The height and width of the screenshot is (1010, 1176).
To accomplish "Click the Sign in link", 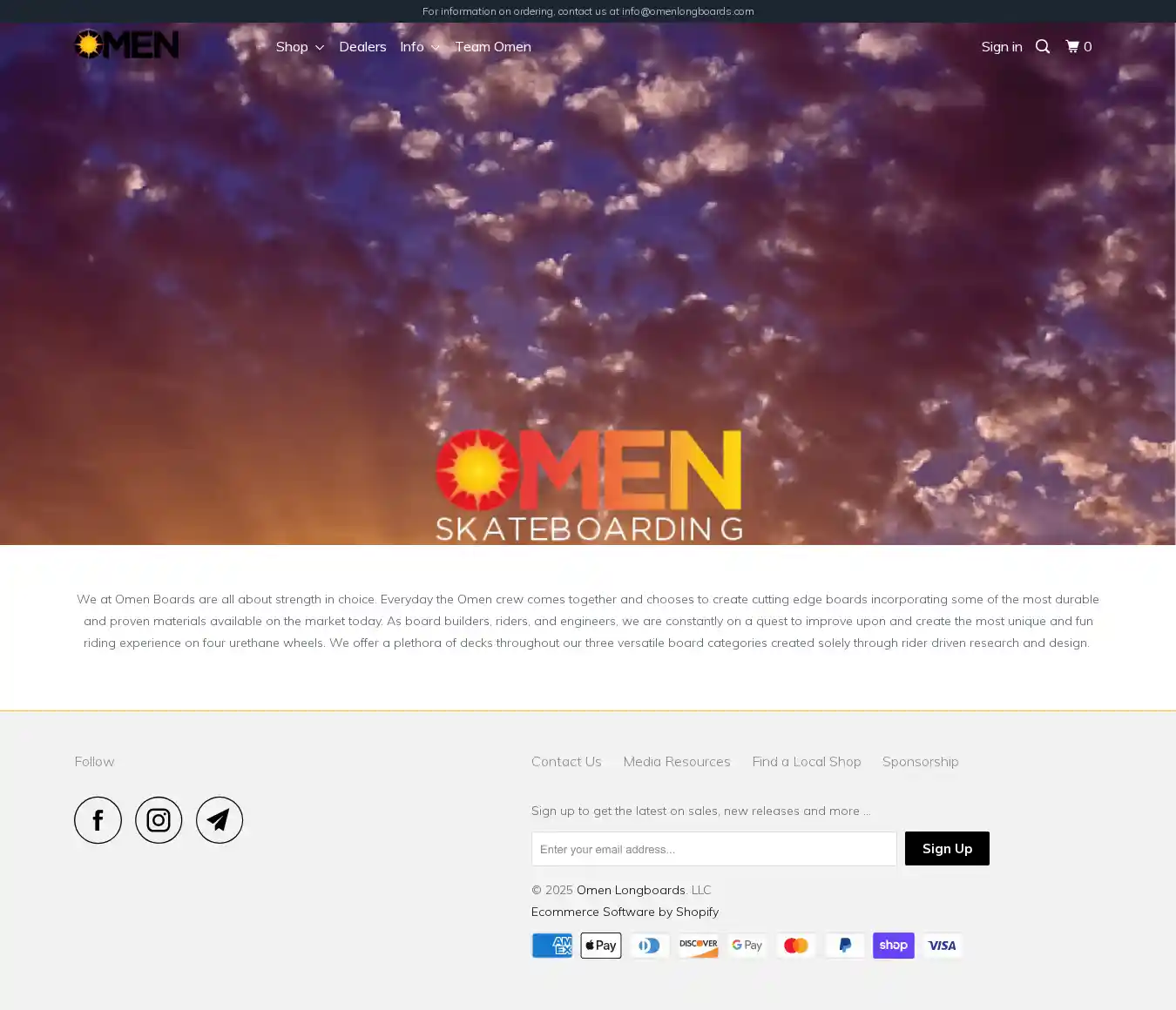I will tap(1001, 47).
